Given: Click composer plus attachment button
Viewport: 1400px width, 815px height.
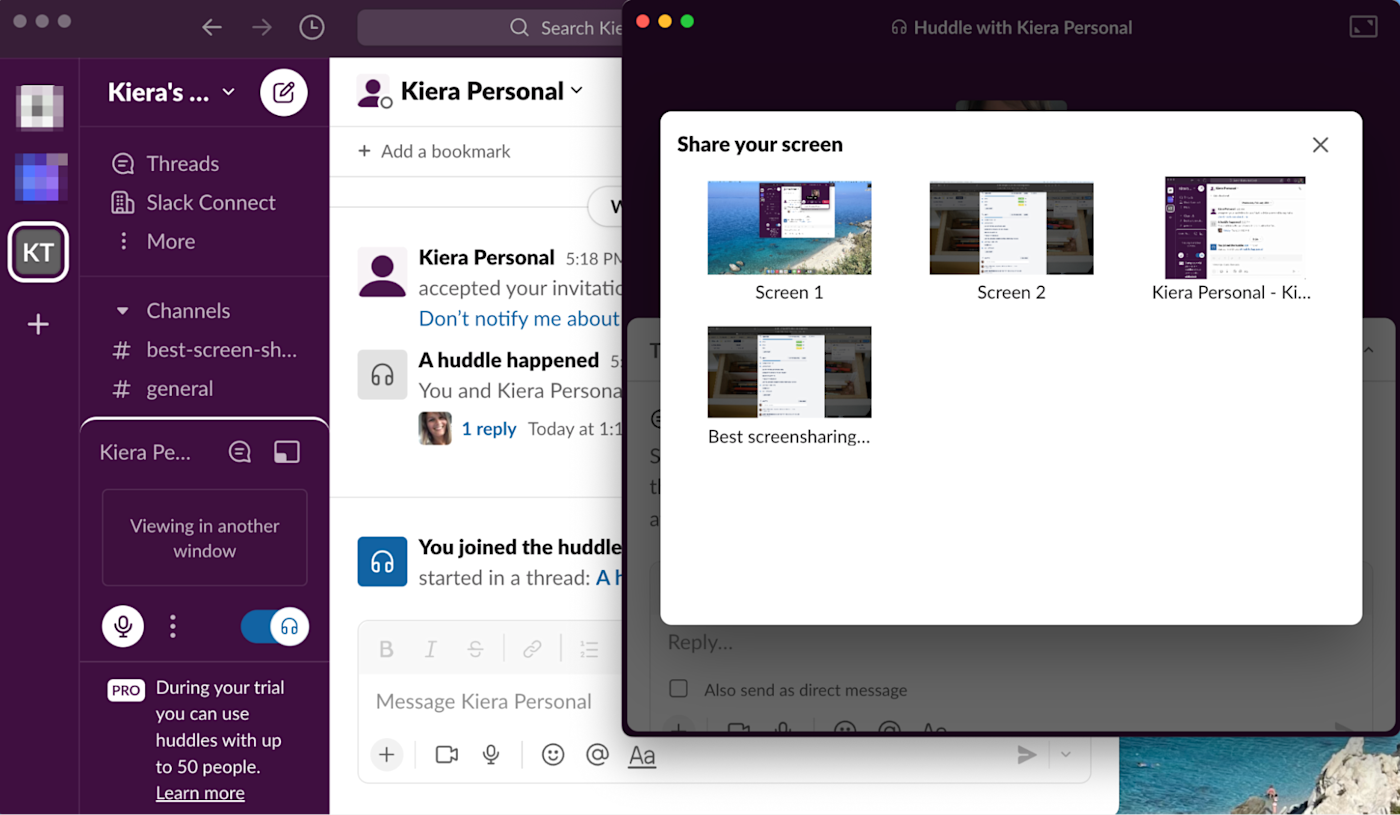Looking at the screenshot, I should click(387, 755).
